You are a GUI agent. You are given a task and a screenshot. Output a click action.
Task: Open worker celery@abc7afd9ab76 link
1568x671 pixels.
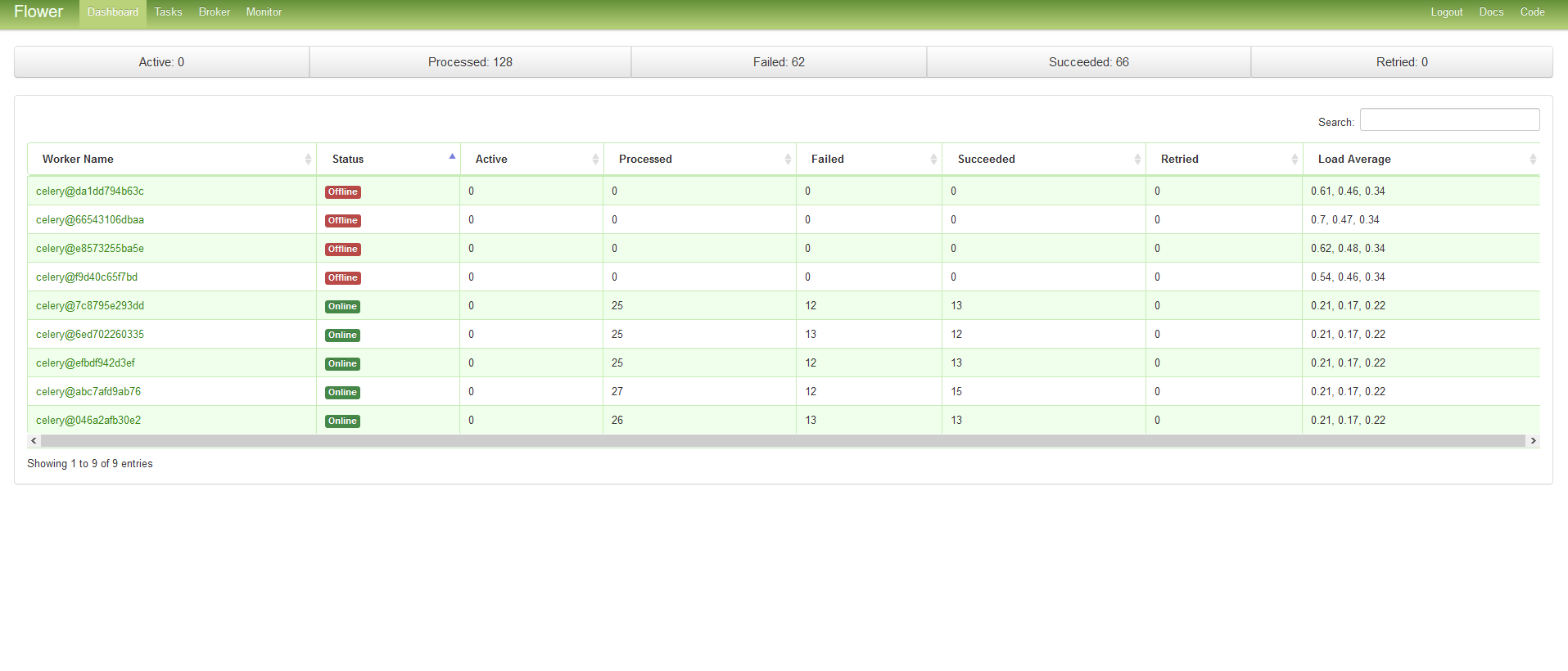[x=88, y=392]
